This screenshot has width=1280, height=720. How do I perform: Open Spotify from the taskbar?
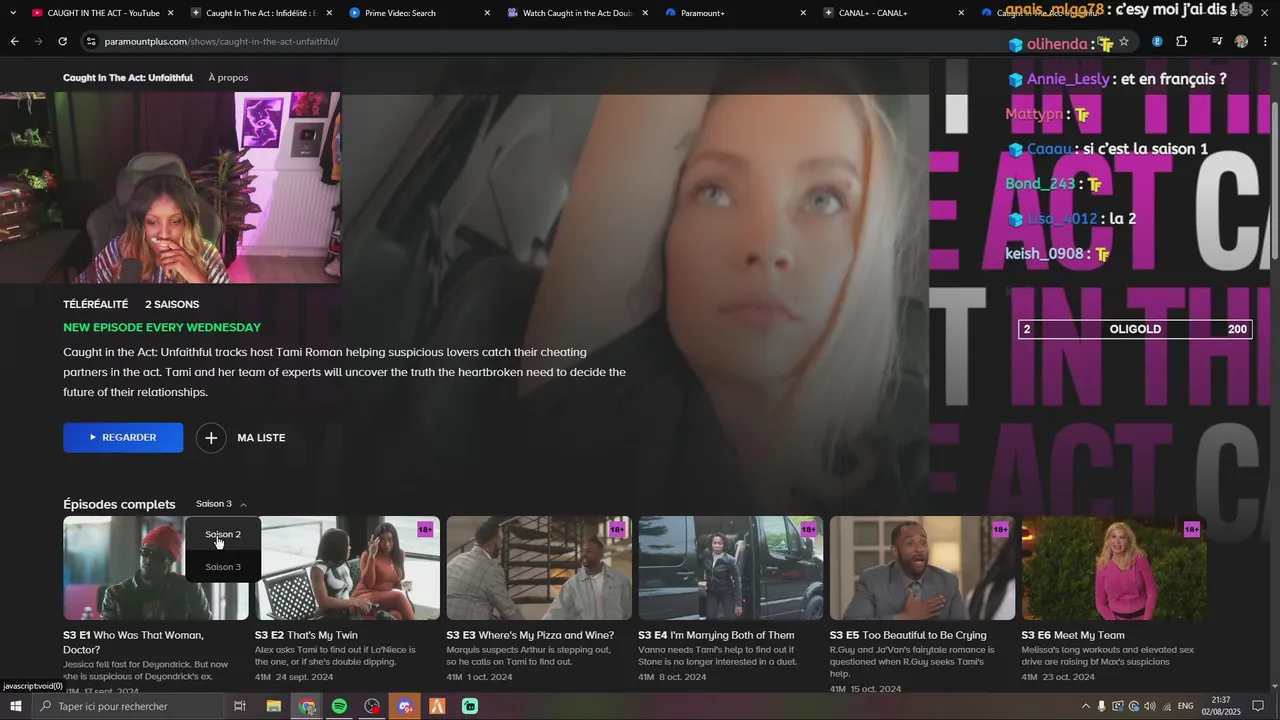coord(339,706)
